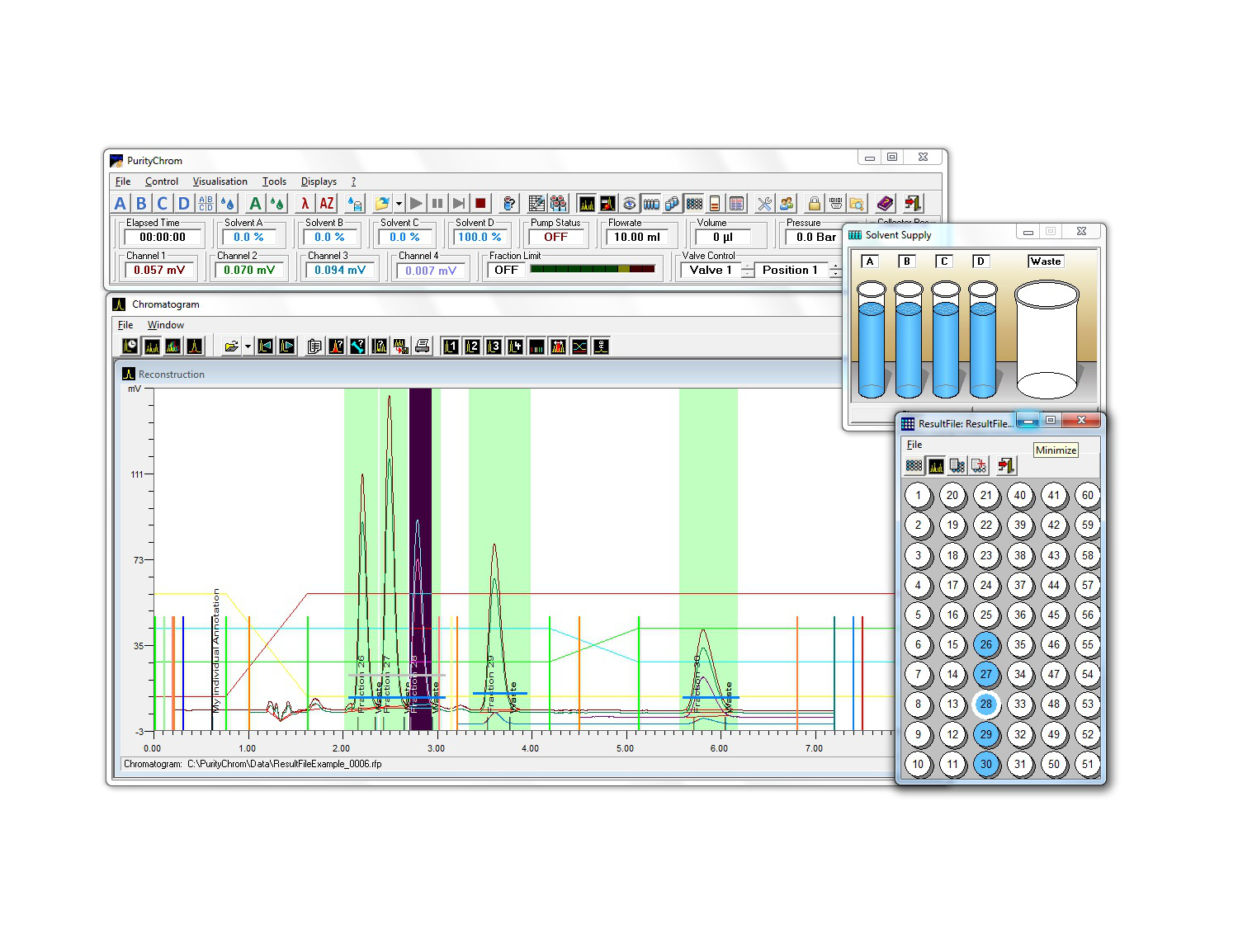
Task: Toggle channel 1 display in Chromatogram toolbar
Action: pyautogui.click(x=451, y=346)
